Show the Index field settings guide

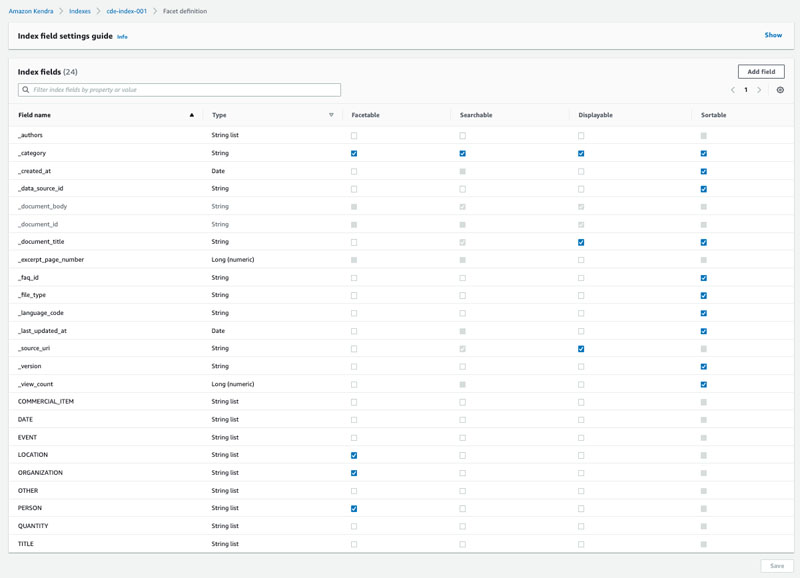pyautogui.click(x=773, y=35)
